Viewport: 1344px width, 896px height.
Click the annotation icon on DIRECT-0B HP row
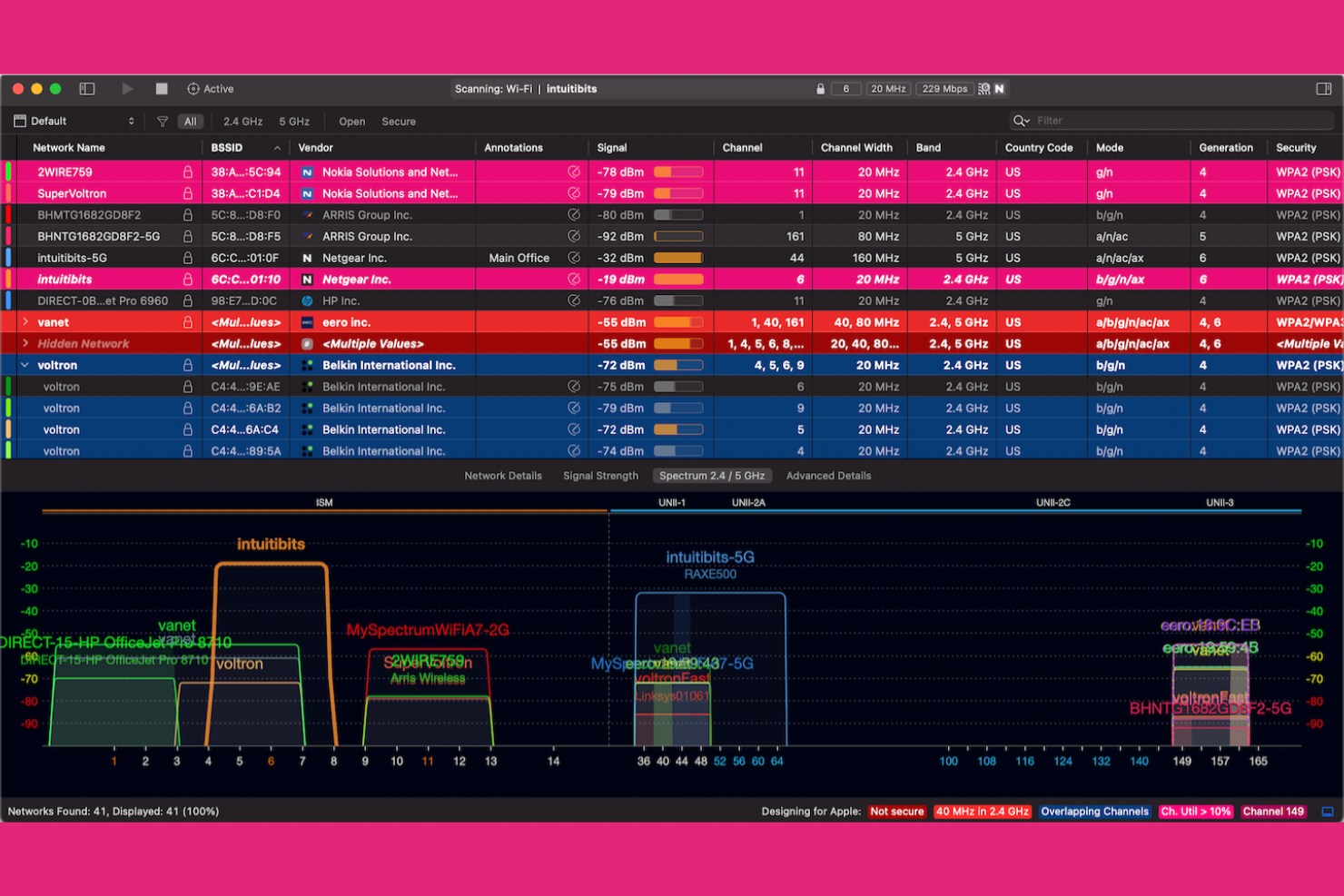point(574,300)
